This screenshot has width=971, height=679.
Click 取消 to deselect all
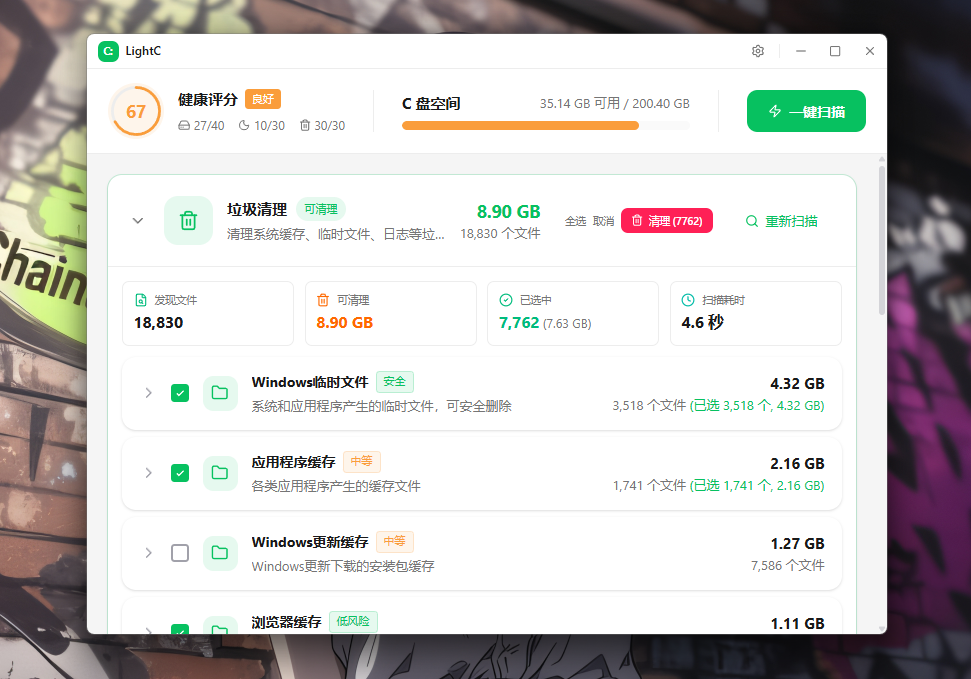tap(603, 221)
